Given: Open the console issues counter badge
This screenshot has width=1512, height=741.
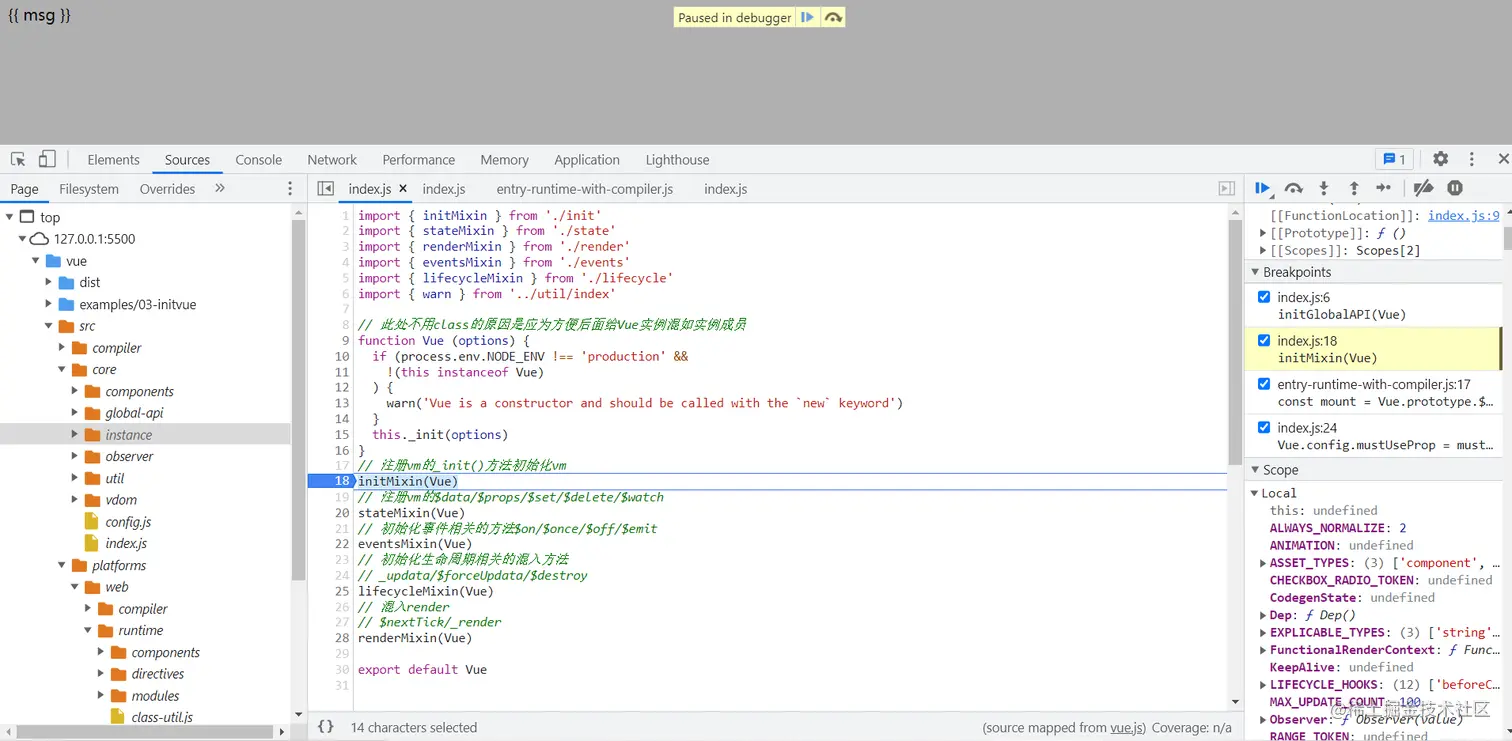Looking at the screenshot, I should tap(1395, 159).
